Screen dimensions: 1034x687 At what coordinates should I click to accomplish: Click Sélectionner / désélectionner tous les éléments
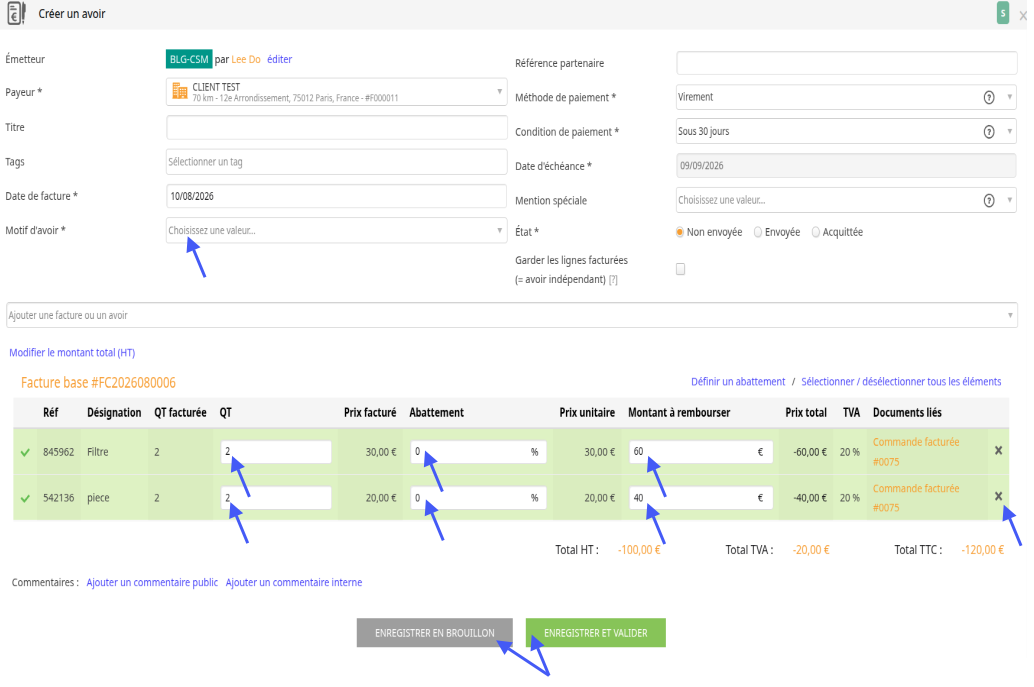click(x=901, y=382)
